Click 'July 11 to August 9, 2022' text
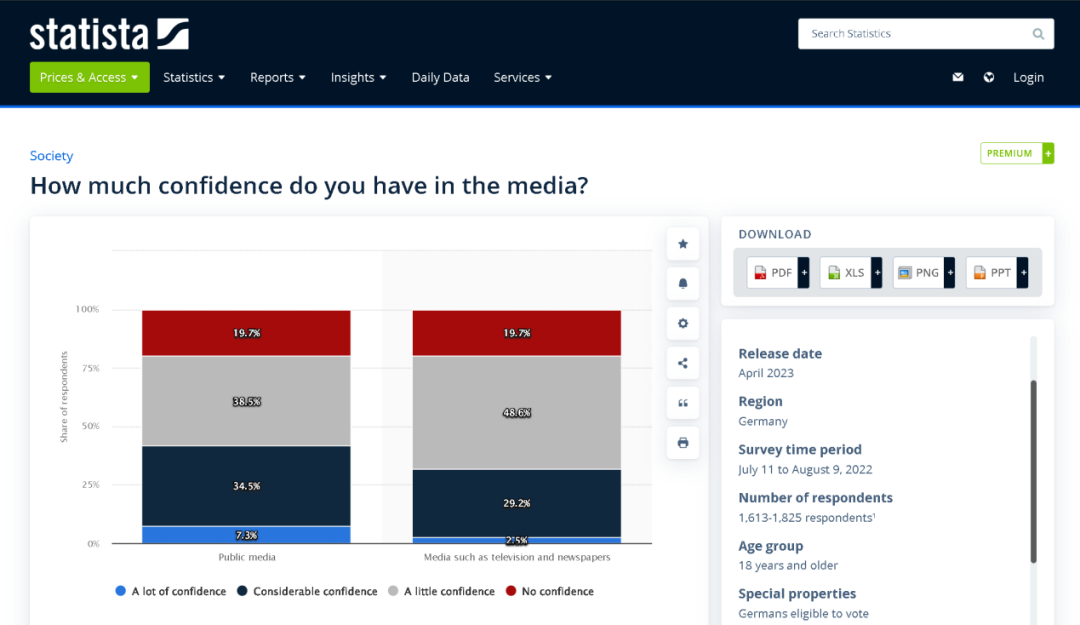This screenshot has height=625, width=1080. (805, 469)
